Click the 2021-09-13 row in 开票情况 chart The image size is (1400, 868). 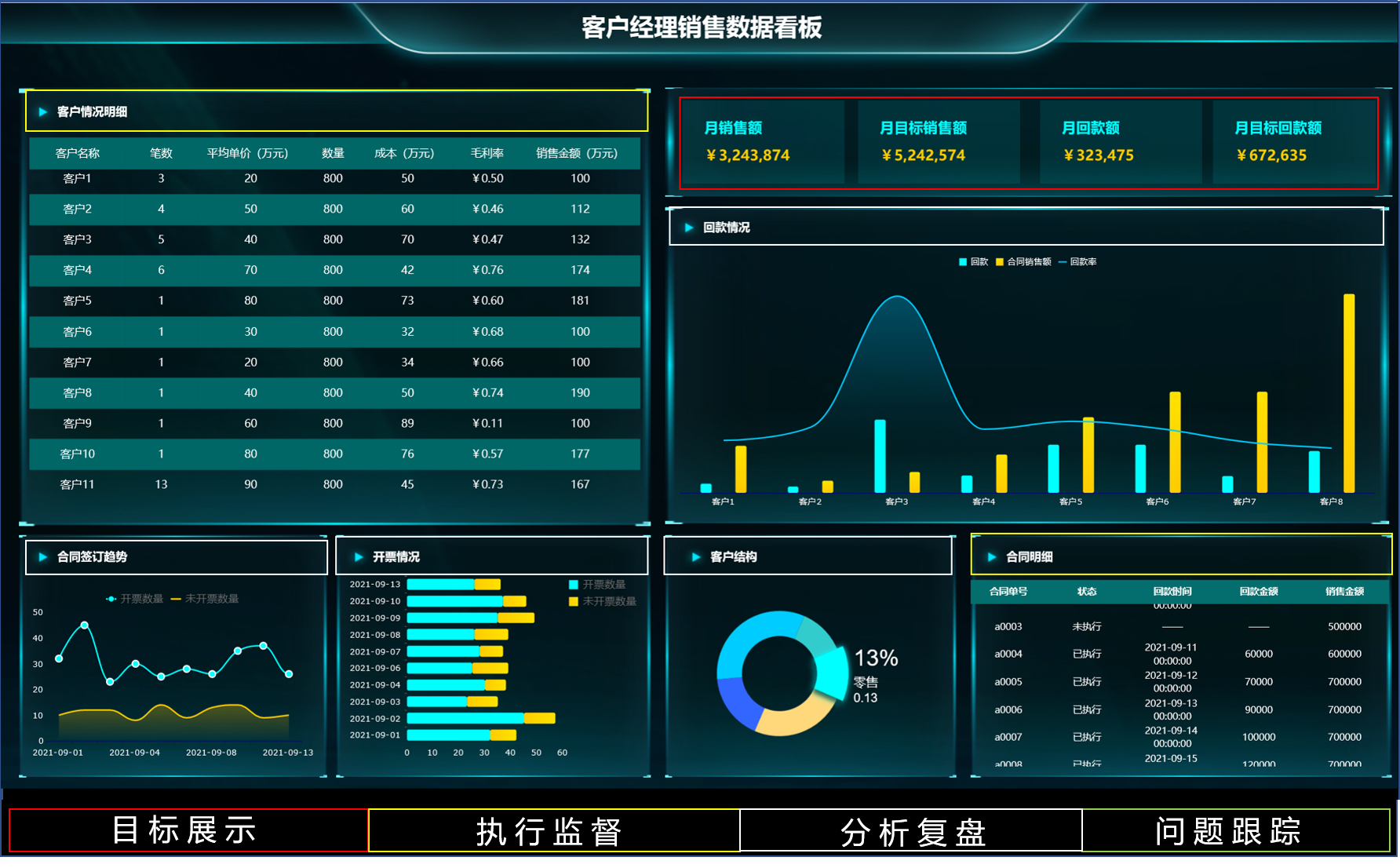(x=454, y=585)
